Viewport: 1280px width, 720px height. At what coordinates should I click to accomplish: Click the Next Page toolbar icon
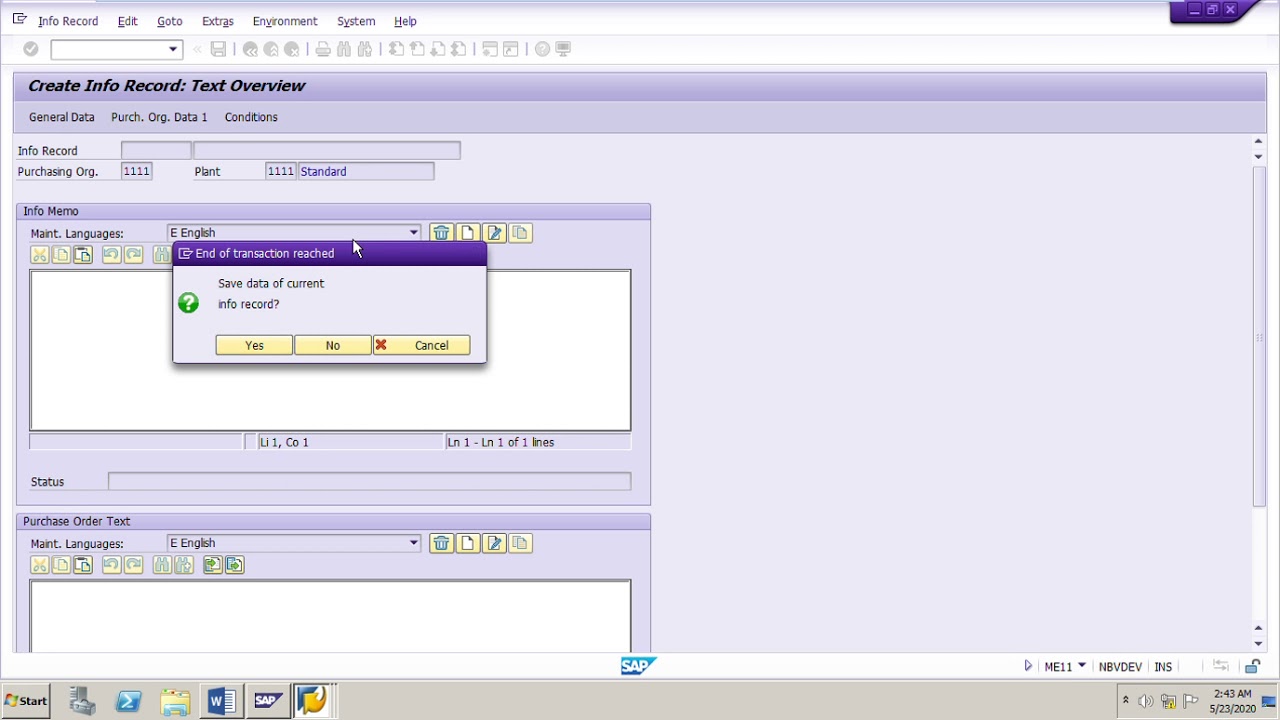[438, 49]
